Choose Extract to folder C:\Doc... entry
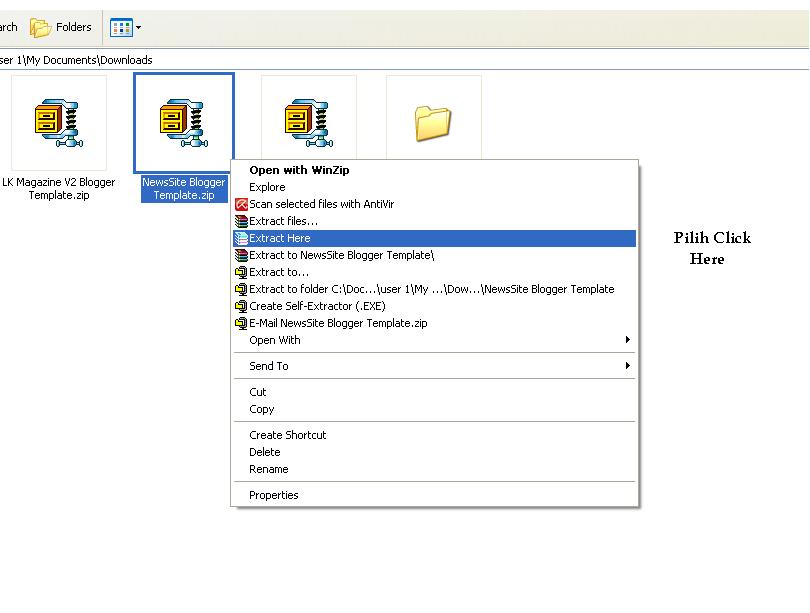The height and width of the screenshot is (613, 810). point(434,289)
